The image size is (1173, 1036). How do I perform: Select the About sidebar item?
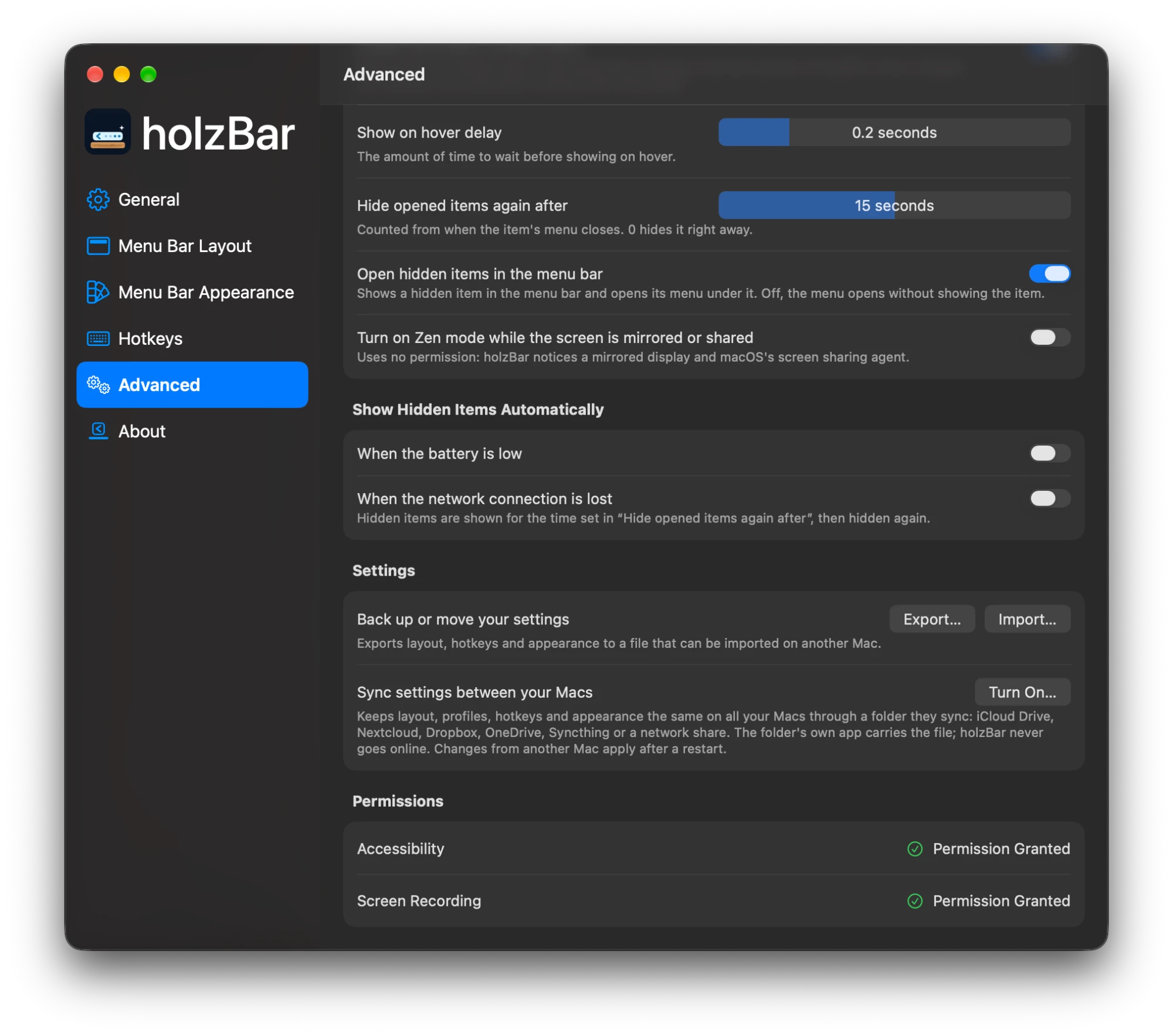coord(192,431)
